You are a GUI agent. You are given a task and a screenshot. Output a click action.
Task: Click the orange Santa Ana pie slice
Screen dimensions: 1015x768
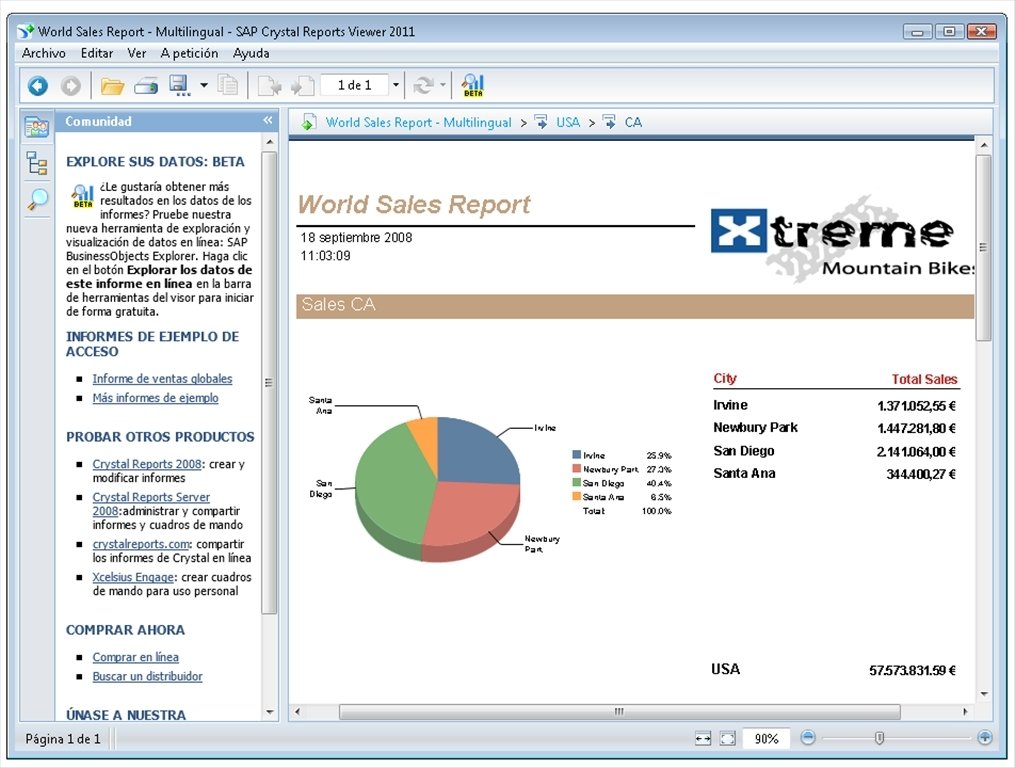pos(426,437)
